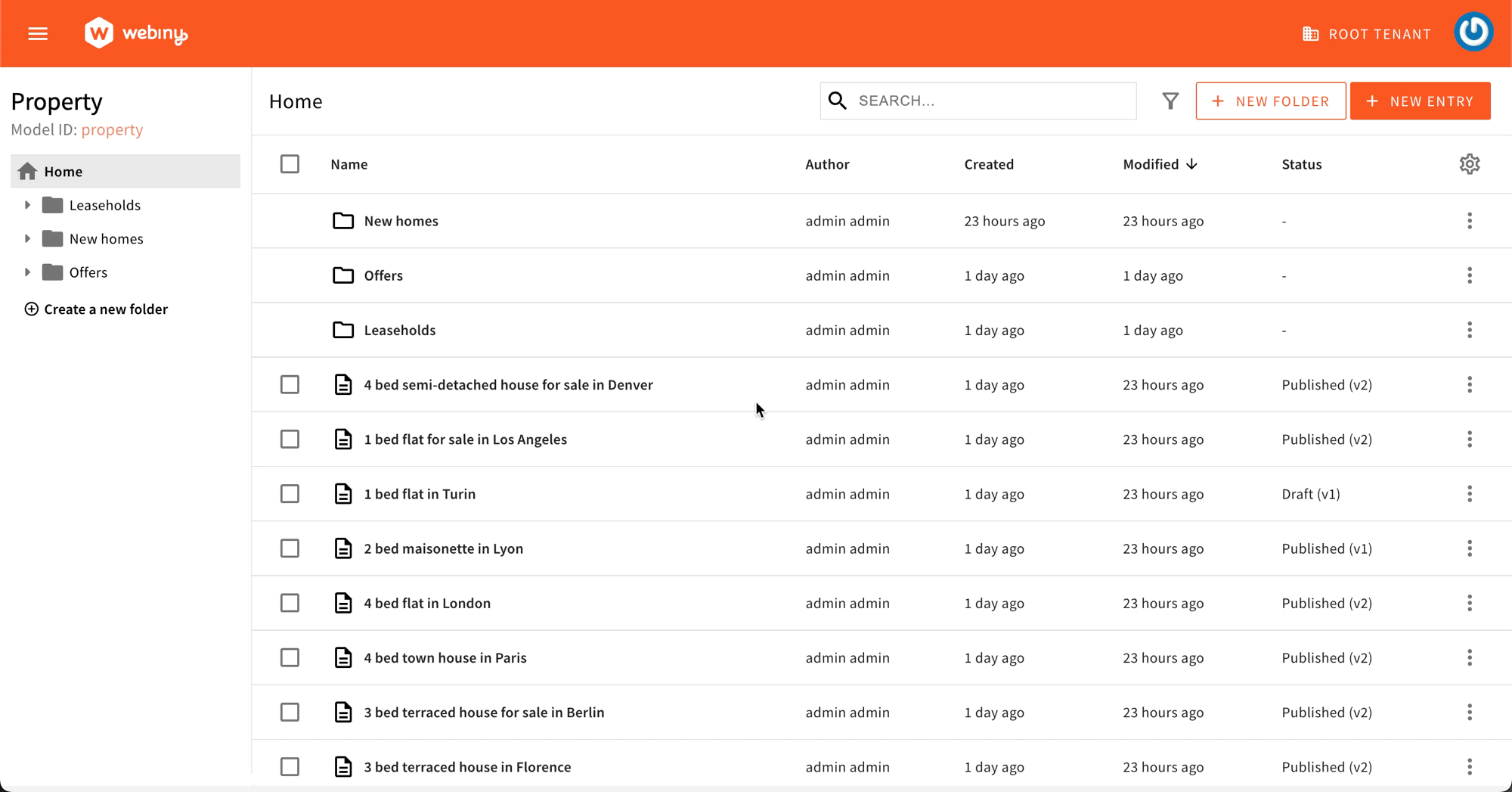
Task: Click the plus icon beside Create a new folder
Action: tap(31, 309)
